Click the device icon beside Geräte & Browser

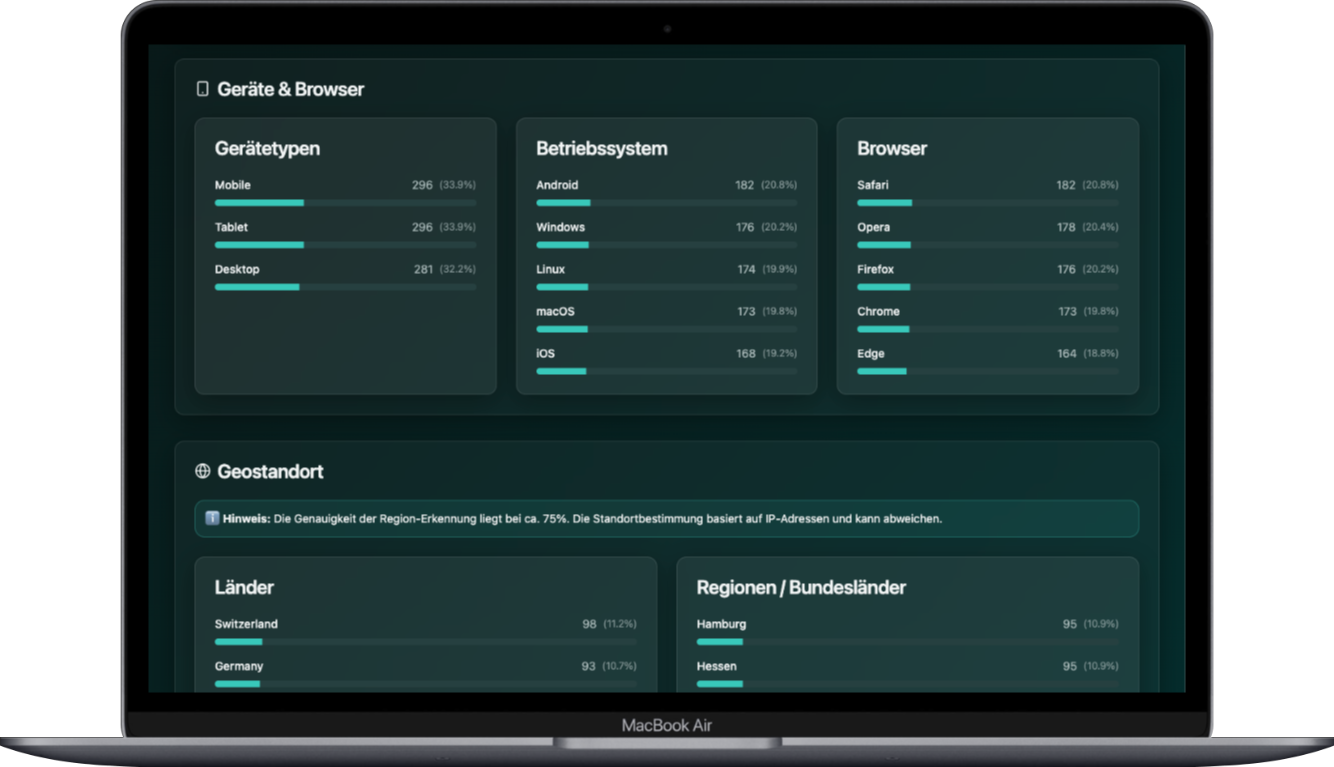[x=202, y=89]
